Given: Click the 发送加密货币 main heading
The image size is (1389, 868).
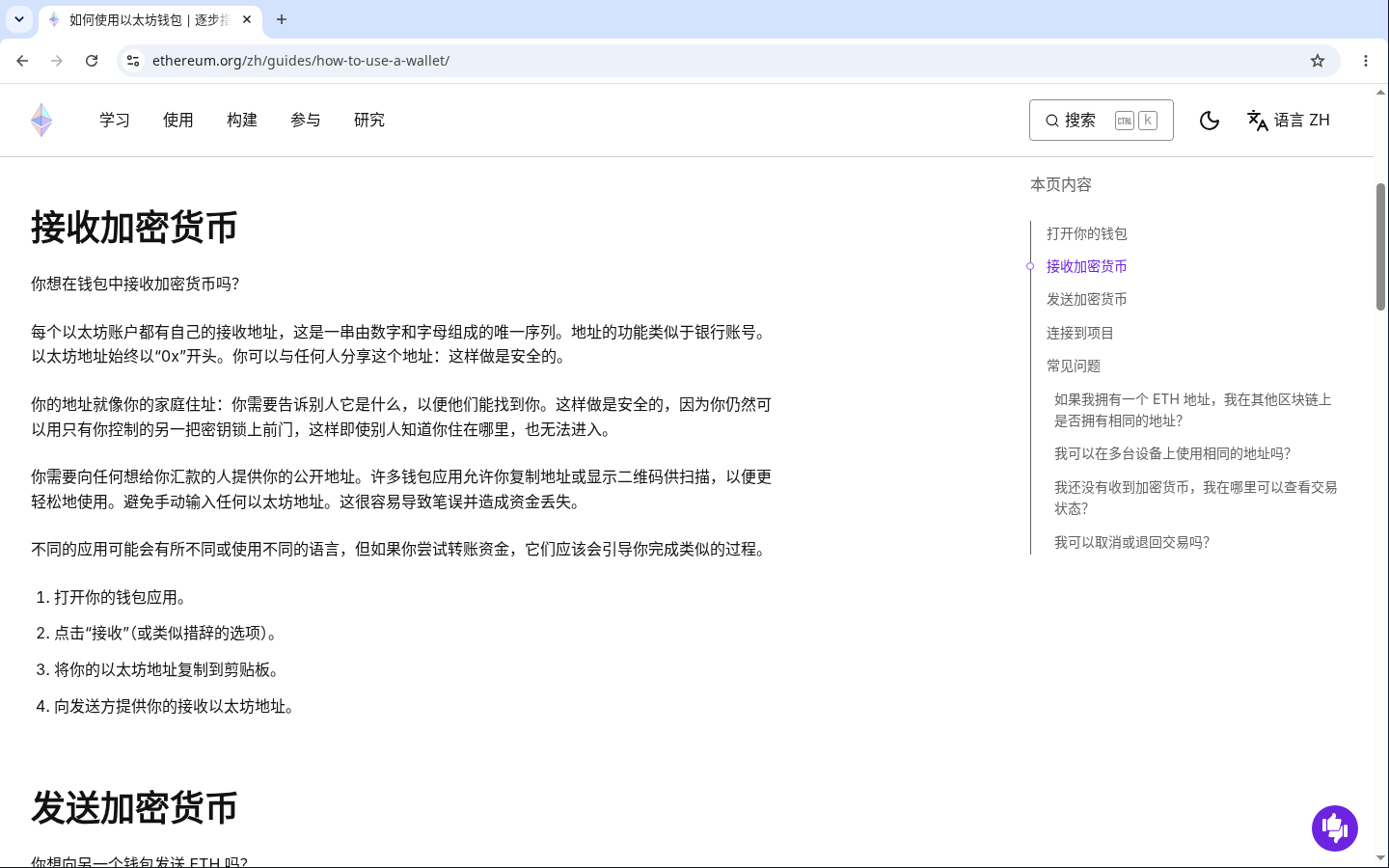Looking at the screenshot, I should [x=134, y=808].
